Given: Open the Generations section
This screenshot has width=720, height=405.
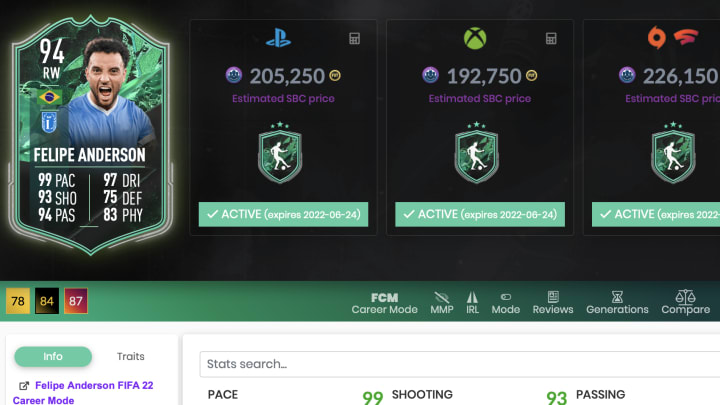Looking at the screenshot, I should (617, 303).
